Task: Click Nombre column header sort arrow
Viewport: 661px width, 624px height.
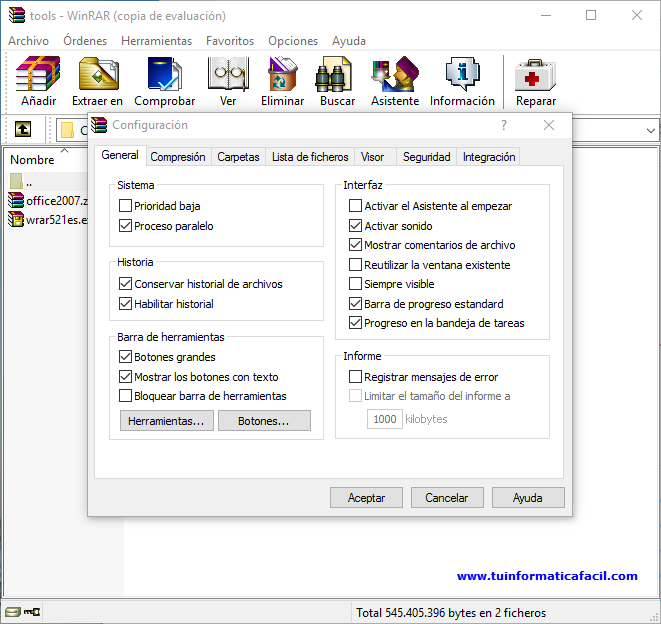Action: tap(64, 150)
